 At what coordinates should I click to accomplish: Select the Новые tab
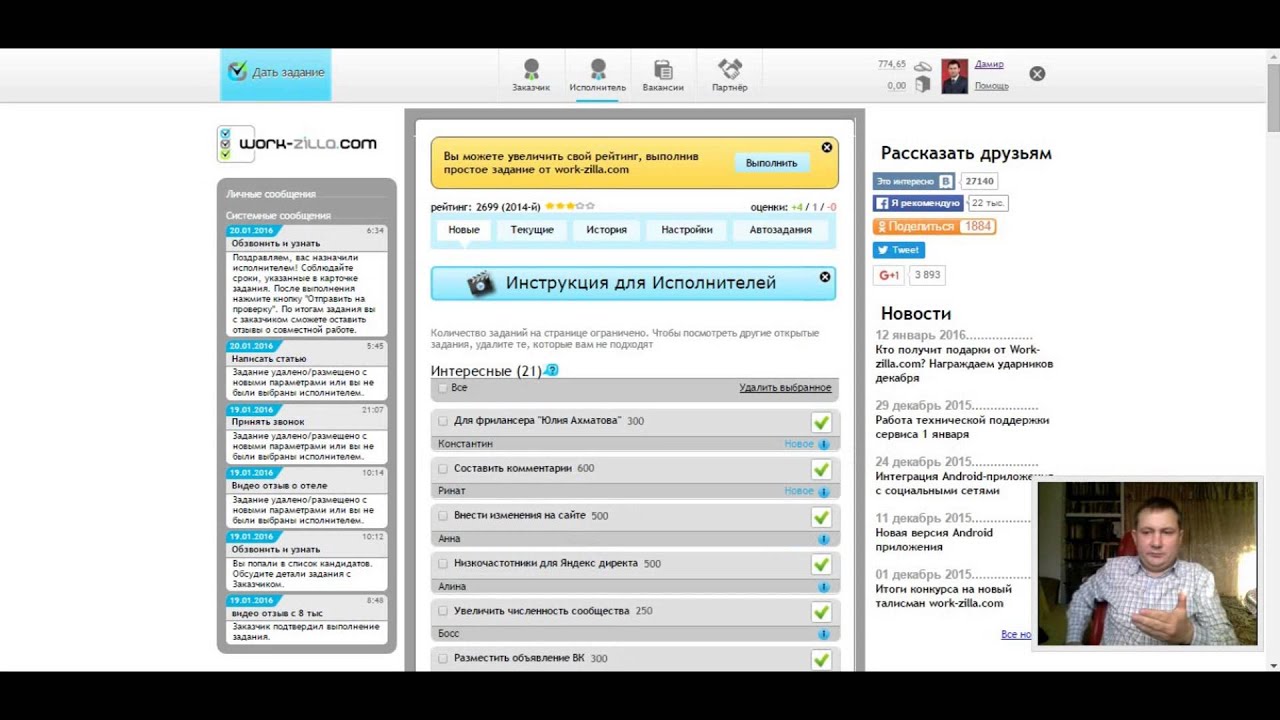464,230
